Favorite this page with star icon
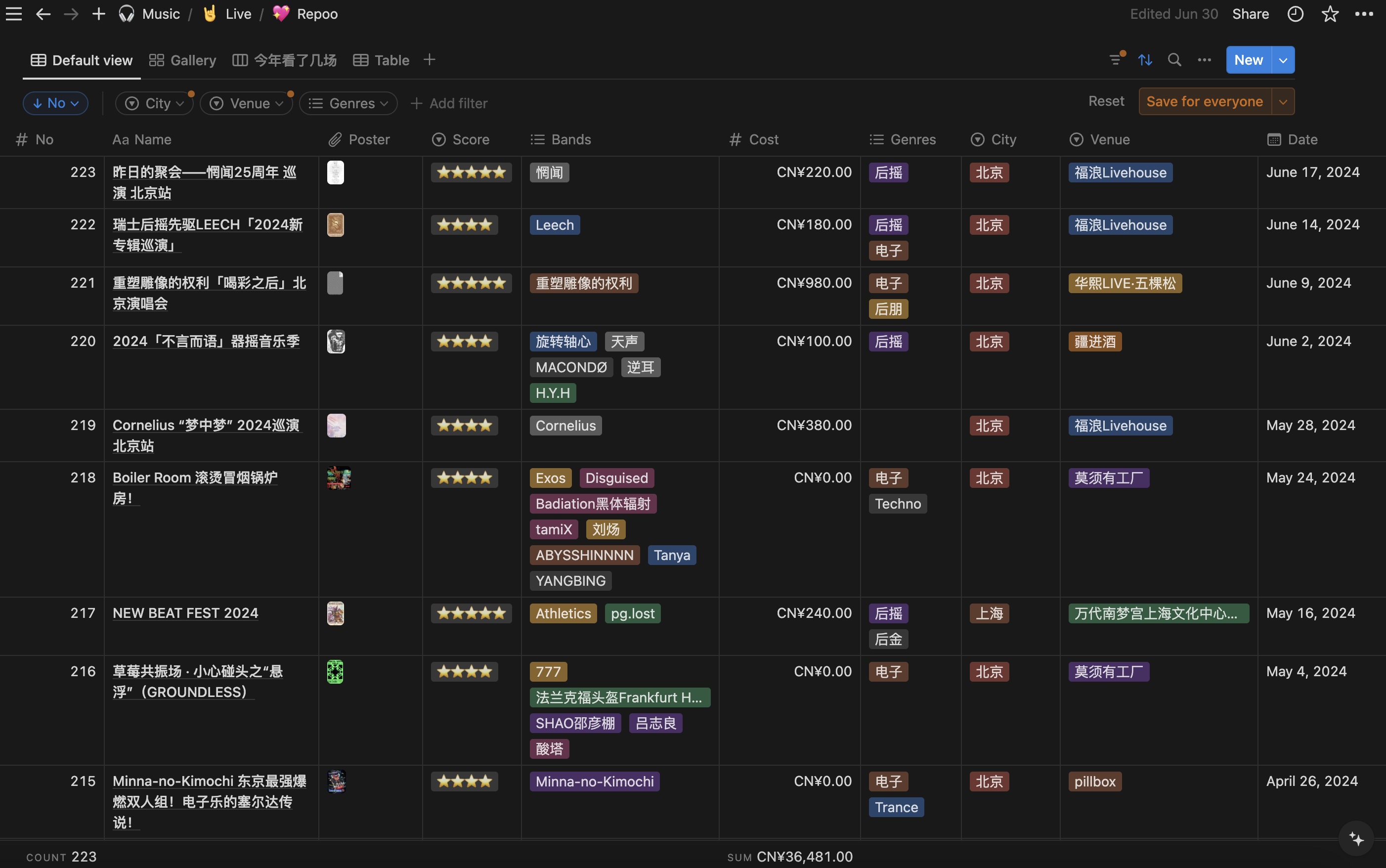This screenshot has width=1386, height=868. 1330,14
